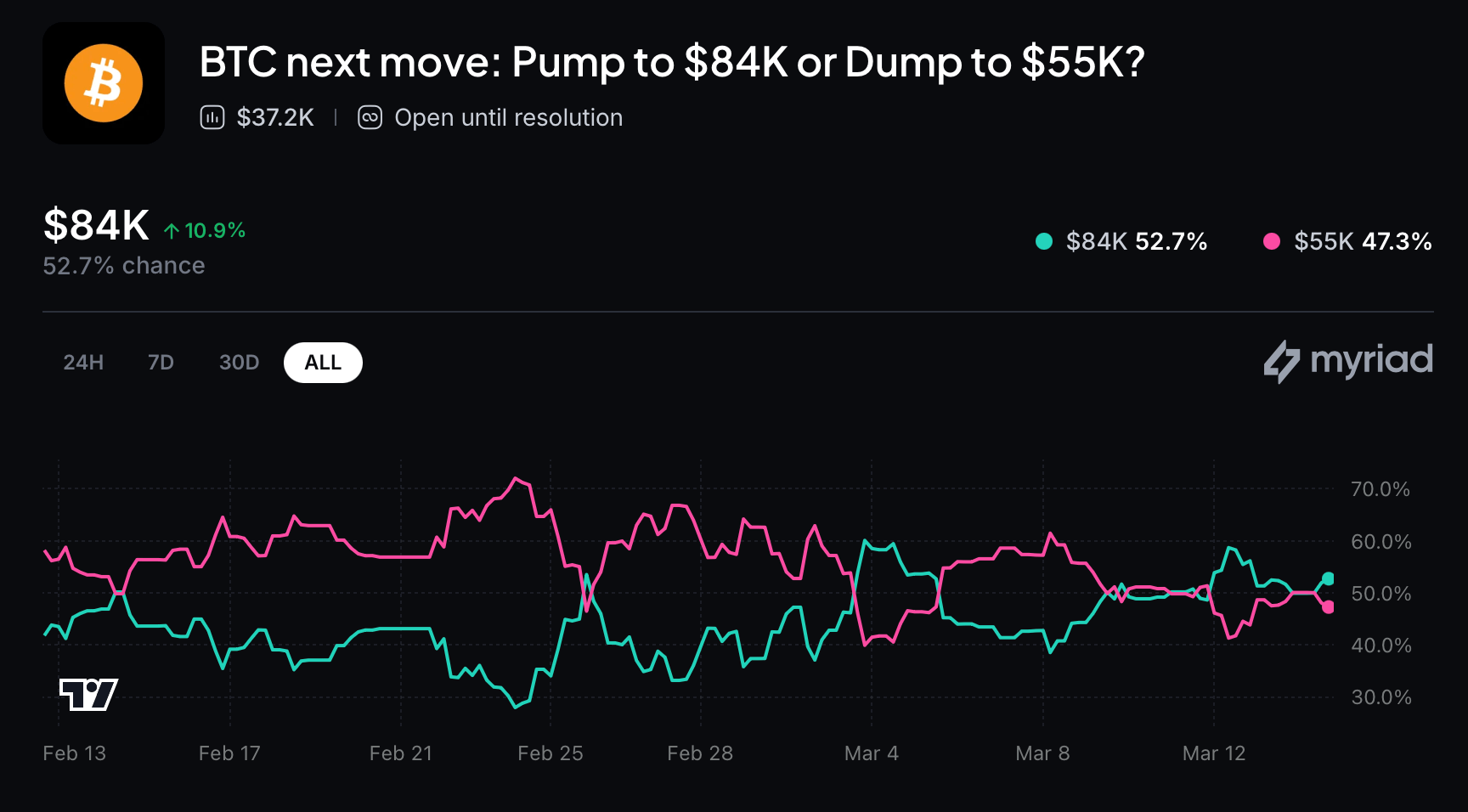The width and height of the screenshot is (1468, 812).
Task: Click the Open until resolution label
Action: [508, 117]
